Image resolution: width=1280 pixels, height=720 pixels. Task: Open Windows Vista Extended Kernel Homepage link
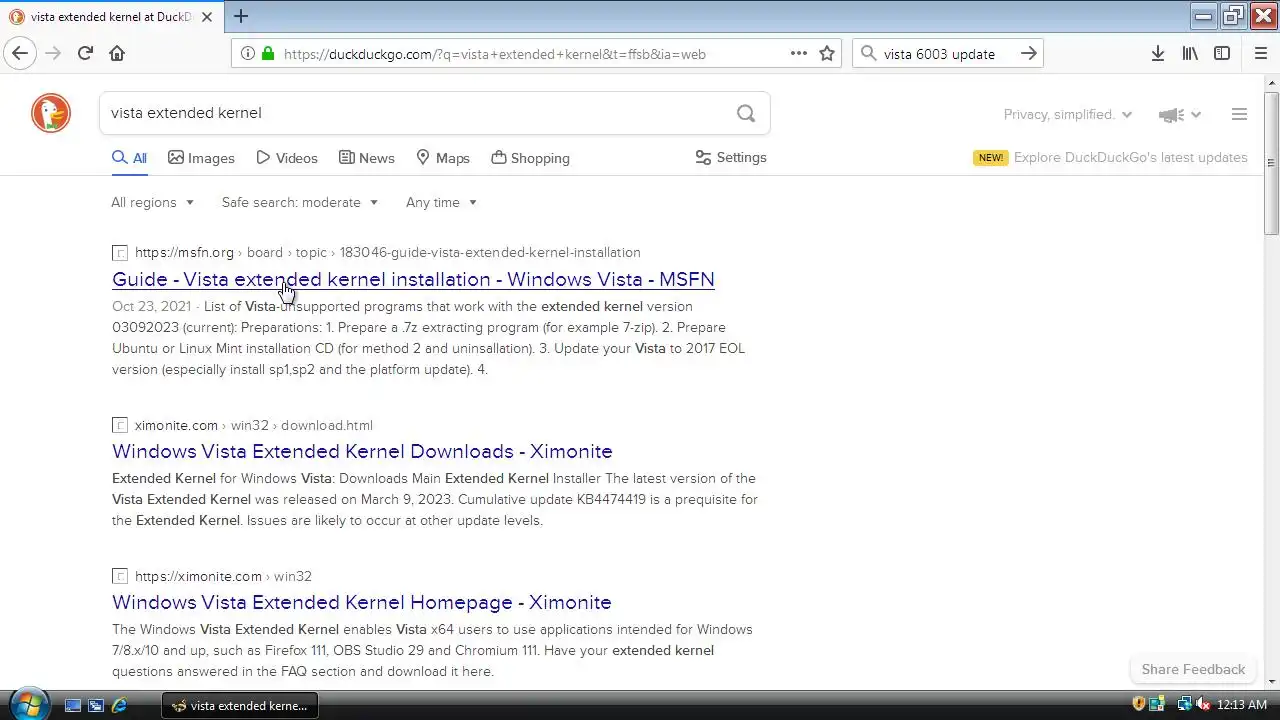[362, 603]
